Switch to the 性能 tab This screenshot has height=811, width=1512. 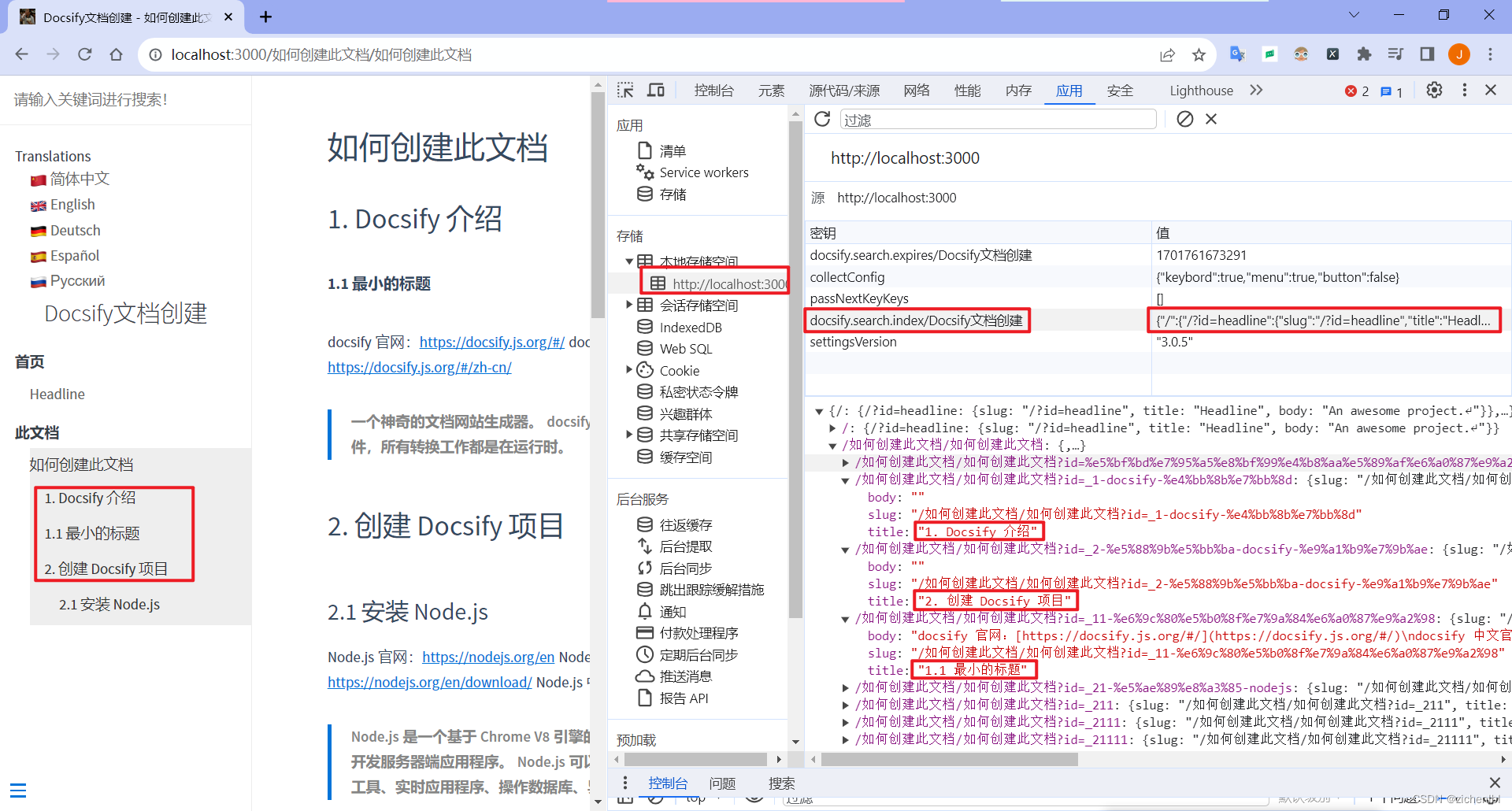point(967,91)
